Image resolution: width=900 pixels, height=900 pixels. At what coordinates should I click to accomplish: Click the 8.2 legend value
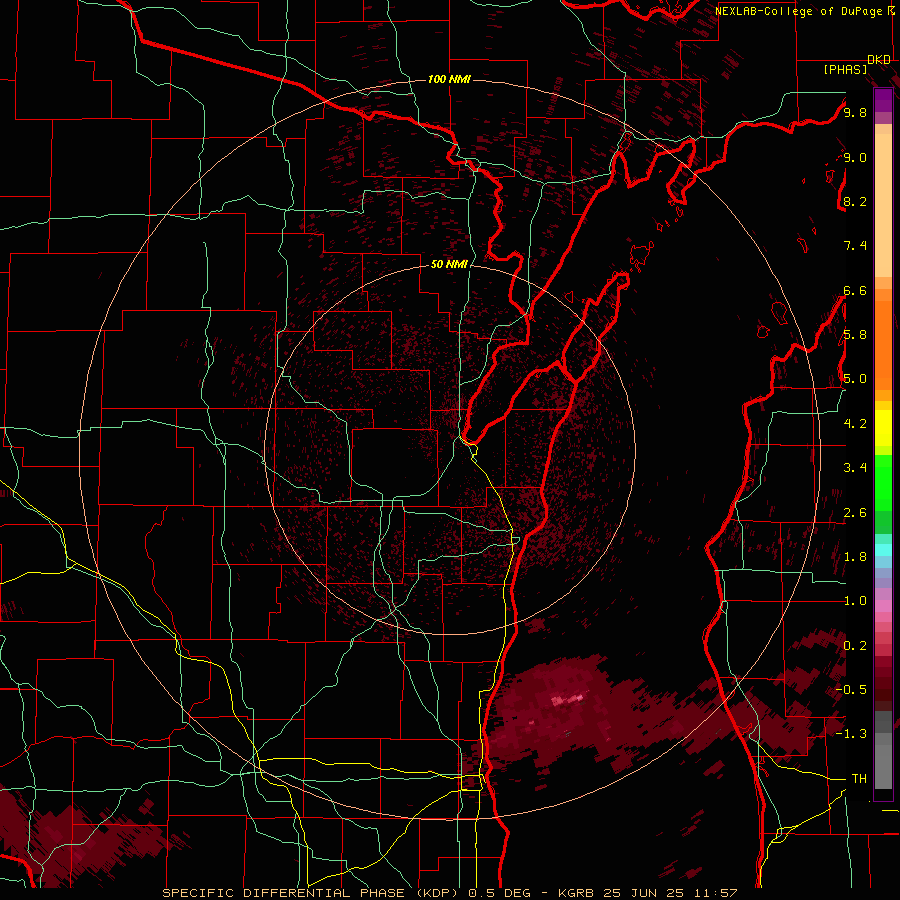click(x=855, y=201)
